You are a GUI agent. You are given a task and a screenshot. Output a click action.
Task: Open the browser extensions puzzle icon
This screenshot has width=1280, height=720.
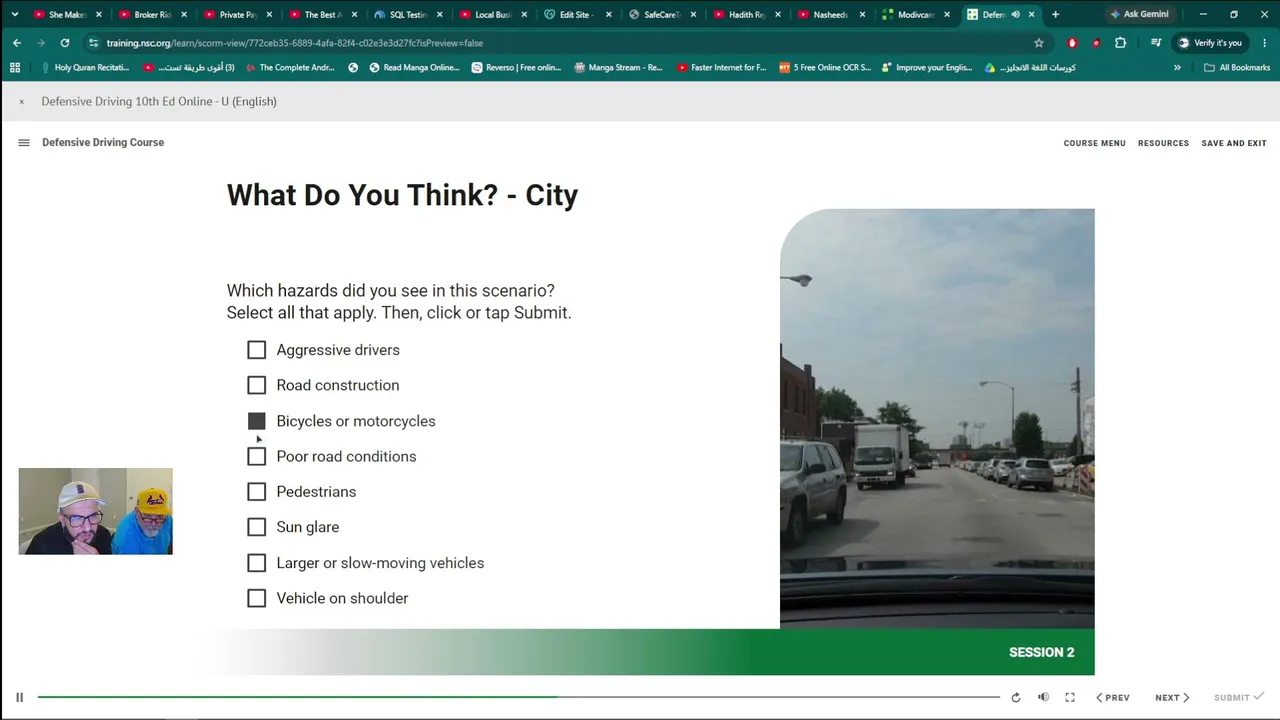1120,43
